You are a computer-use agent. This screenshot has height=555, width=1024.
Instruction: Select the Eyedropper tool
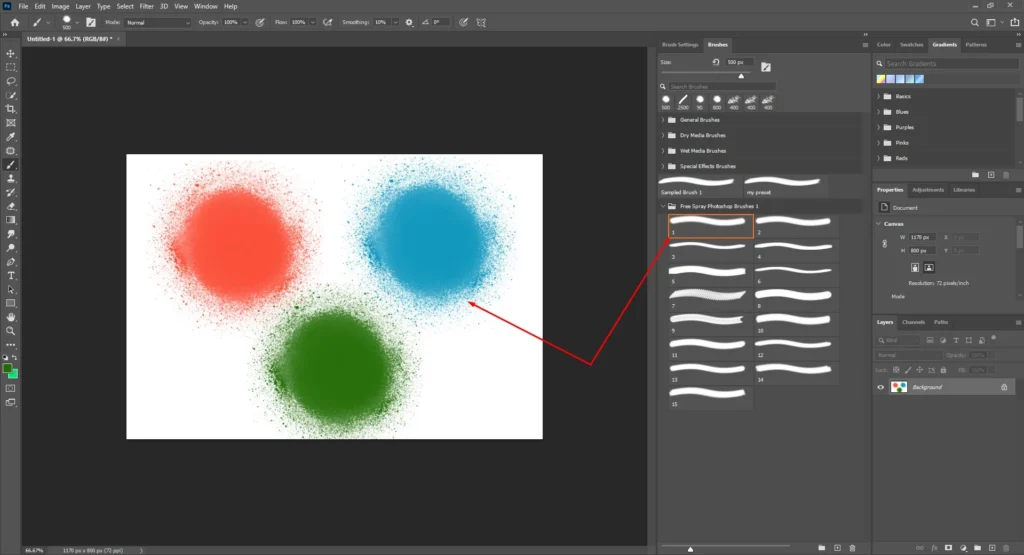(x=10, y=136)
